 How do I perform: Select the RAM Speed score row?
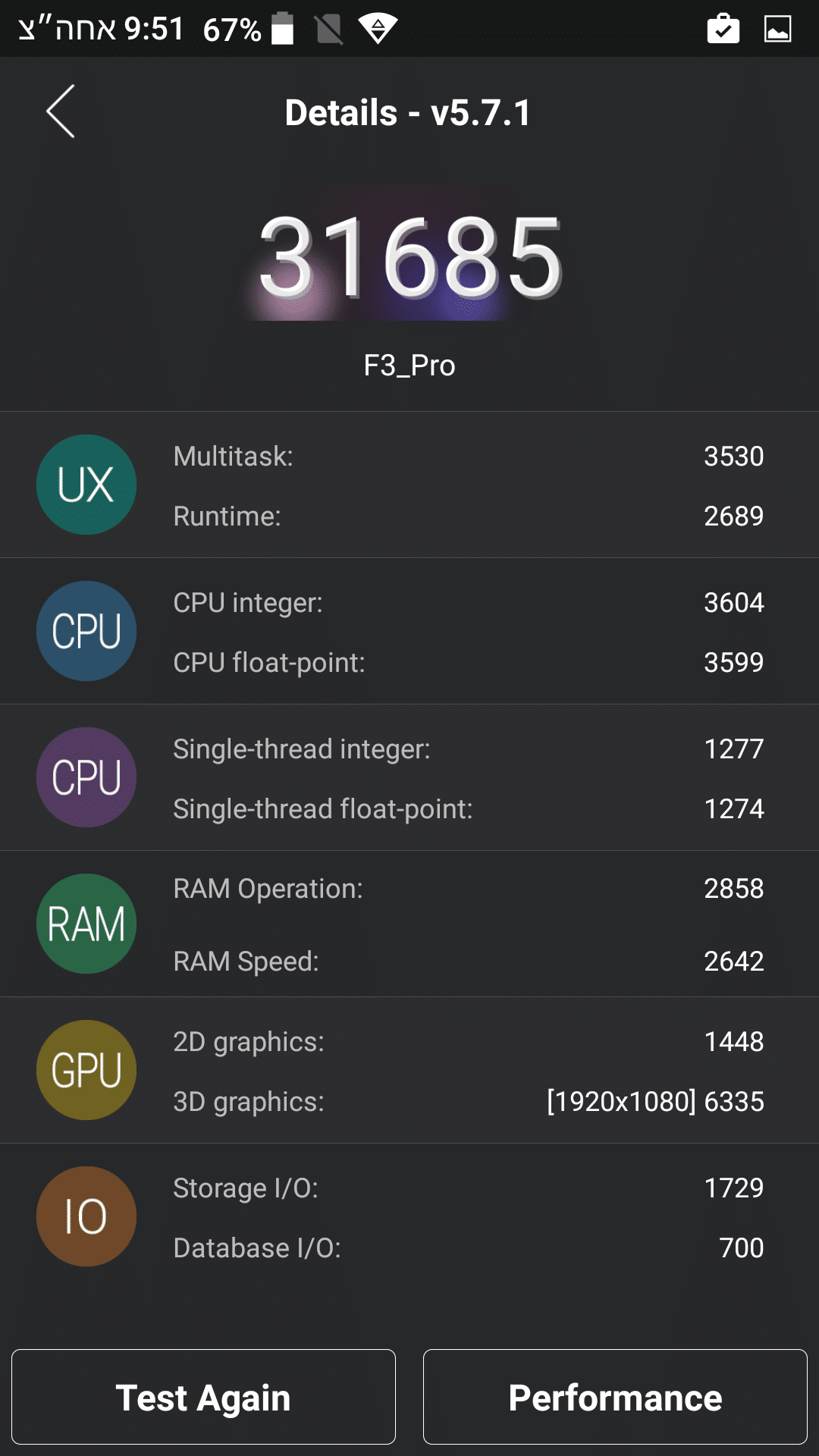(468, 962)
